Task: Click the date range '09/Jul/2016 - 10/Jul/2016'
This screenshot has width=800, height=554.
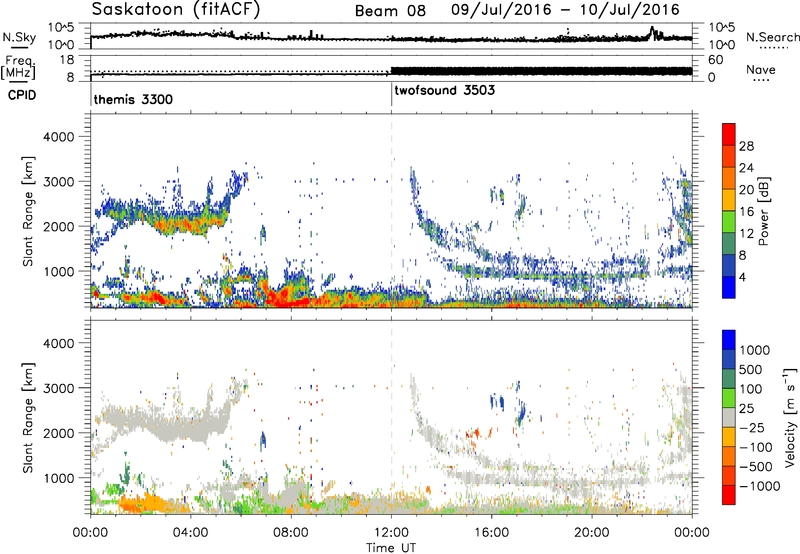Action: pos(565,10)
